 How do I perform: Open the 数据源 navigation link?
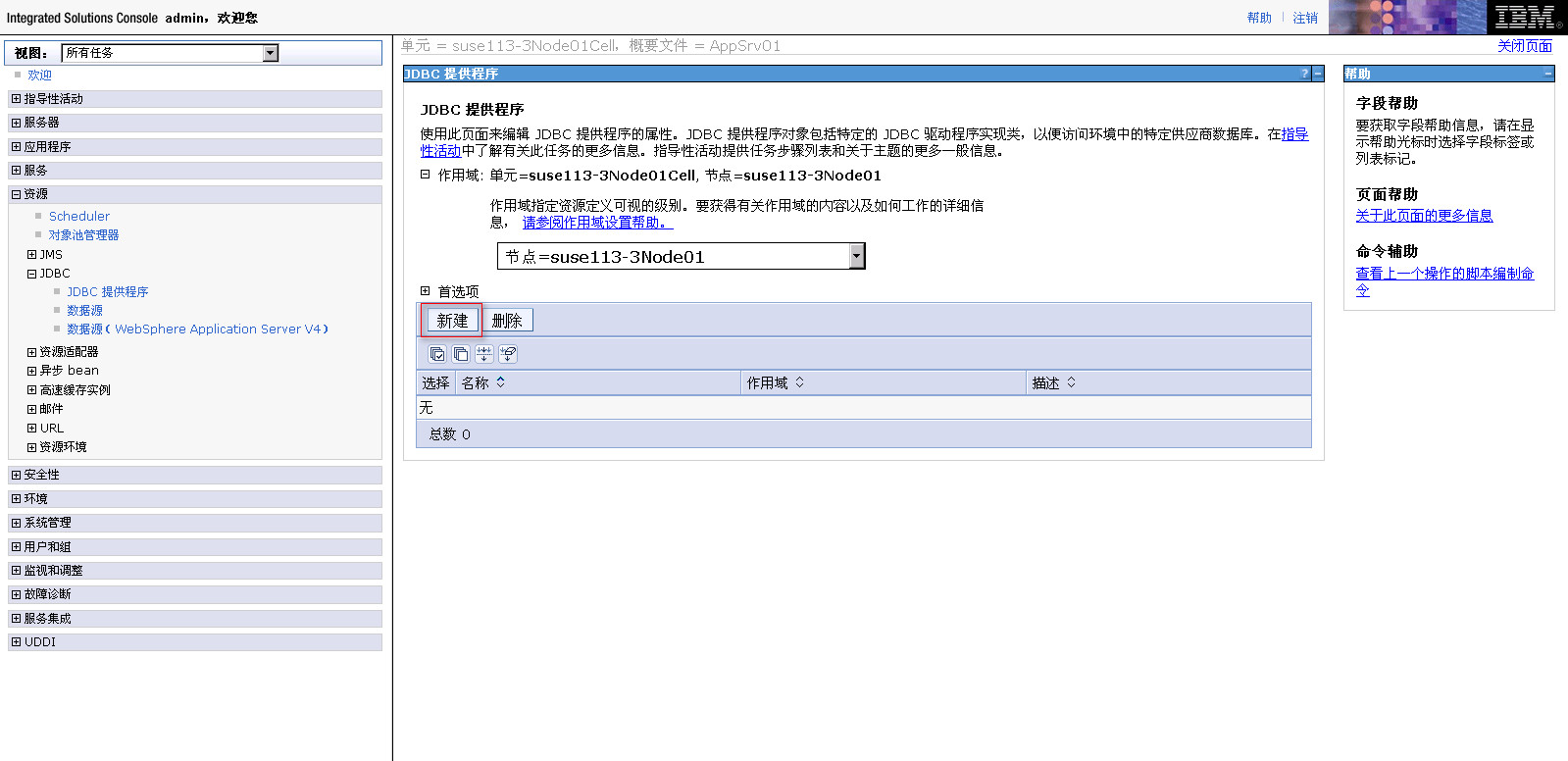coord(84,311)
